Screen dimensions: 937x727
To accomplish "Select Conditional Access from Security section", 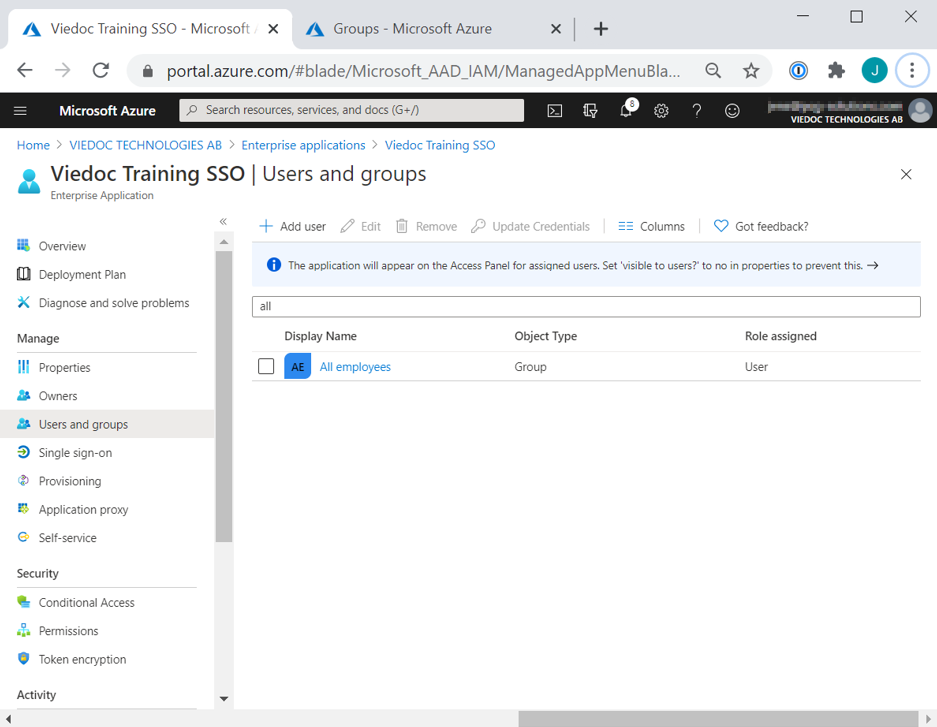I will pyautogui.click(x=86, y=603).
